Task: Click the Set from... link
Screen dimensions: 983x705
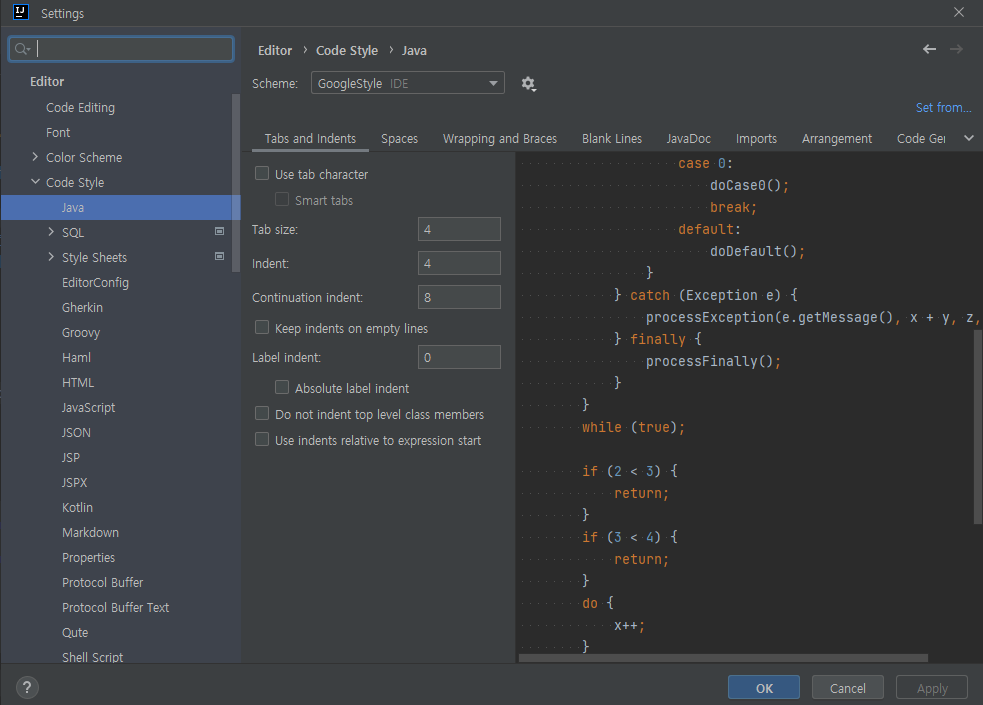Action: 944,107
